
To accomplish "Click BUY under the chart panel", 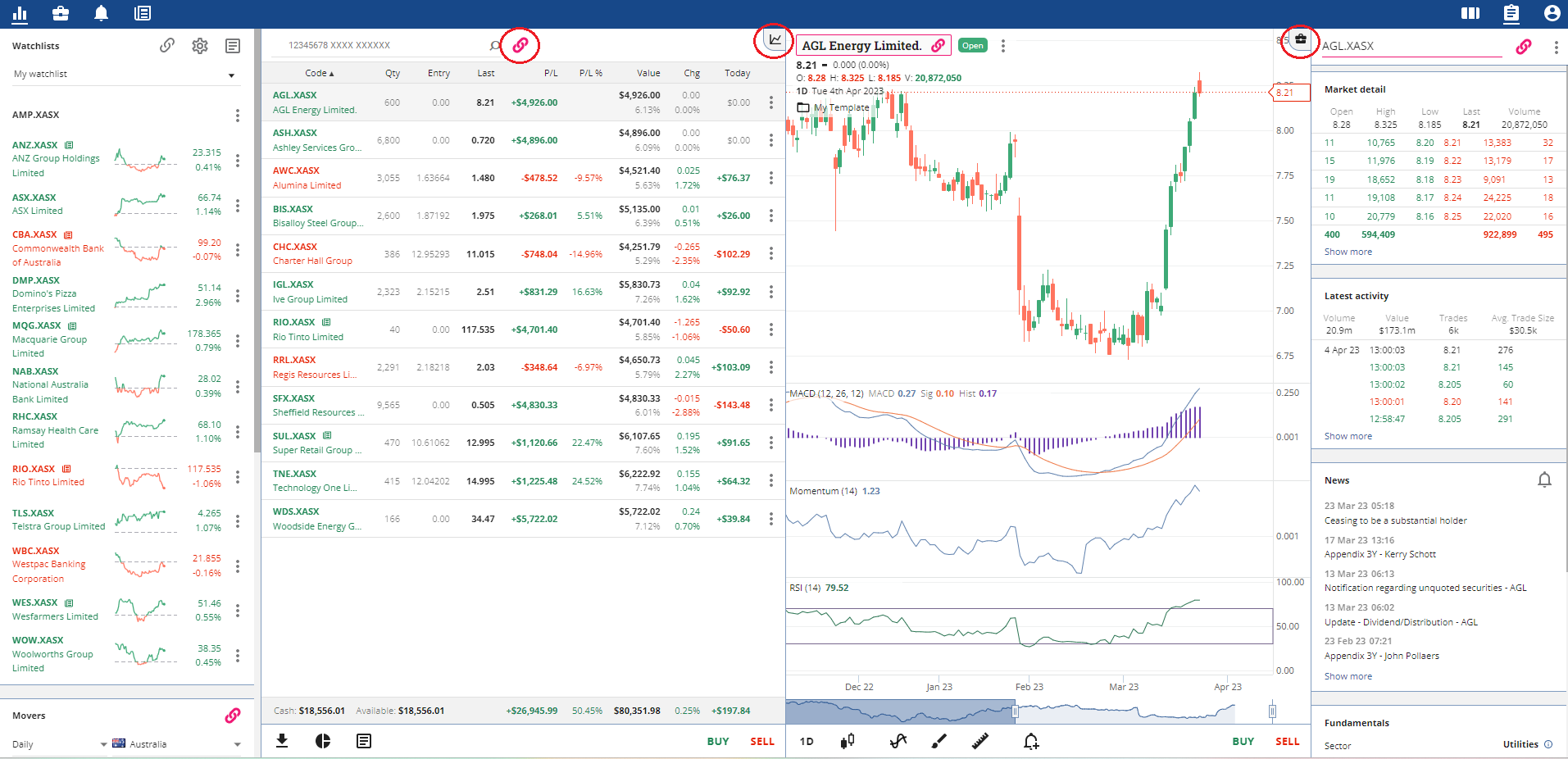I will (x=1243, y=741).
